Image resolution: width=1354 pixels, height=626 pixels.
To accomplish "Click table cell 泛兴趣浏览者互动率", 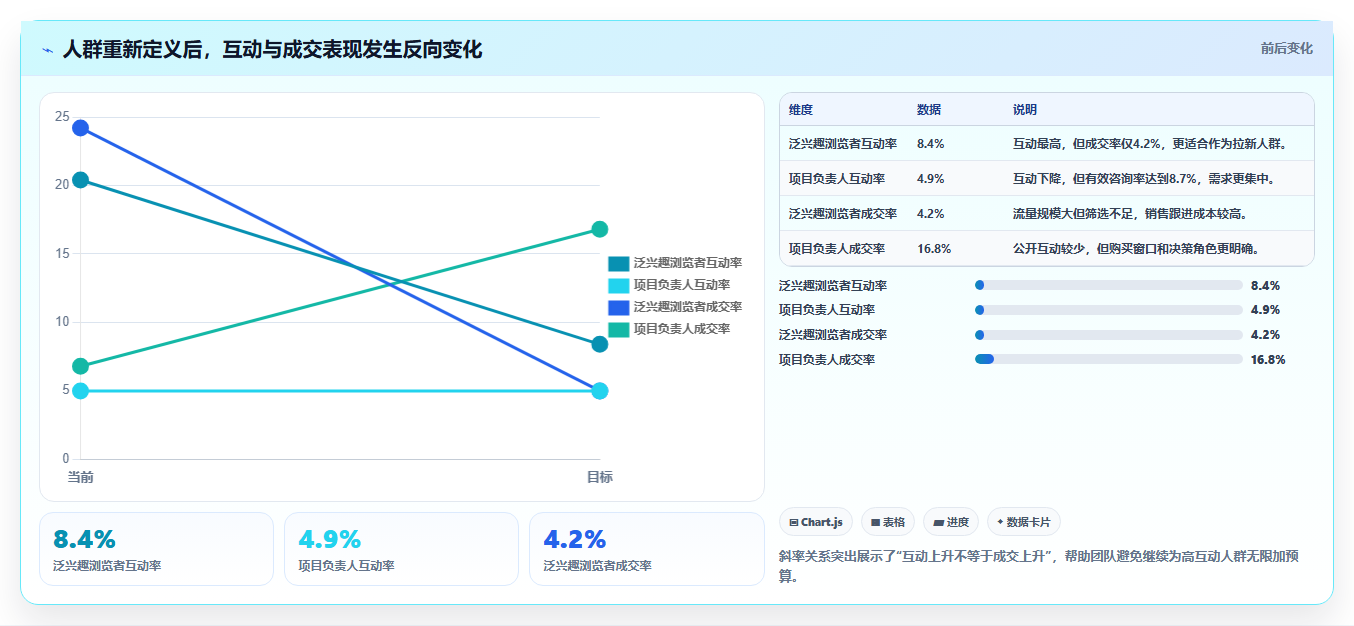I will tap(843, 144).
